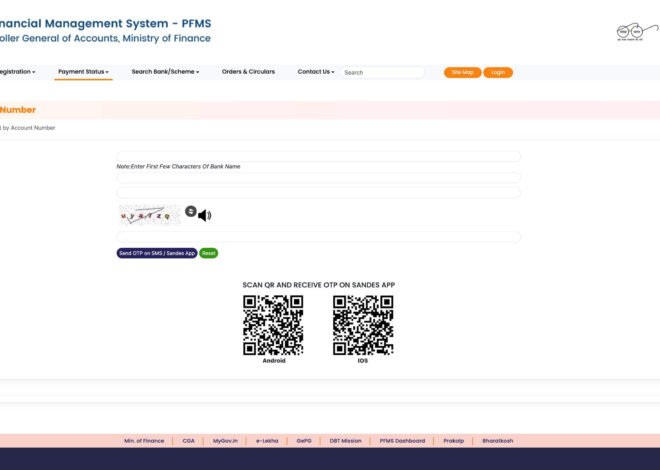This screenshot has height=470, width=660.
Task: Open Prakalp footer link
Action: point(454,441)
